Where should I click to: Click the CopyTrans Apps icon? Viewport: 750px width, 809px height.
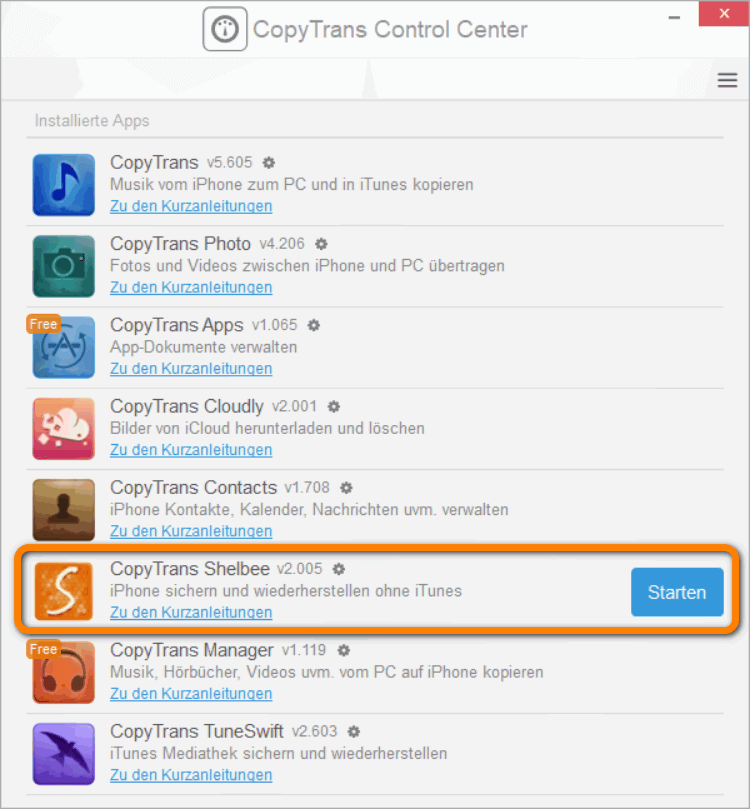[64, 348]
